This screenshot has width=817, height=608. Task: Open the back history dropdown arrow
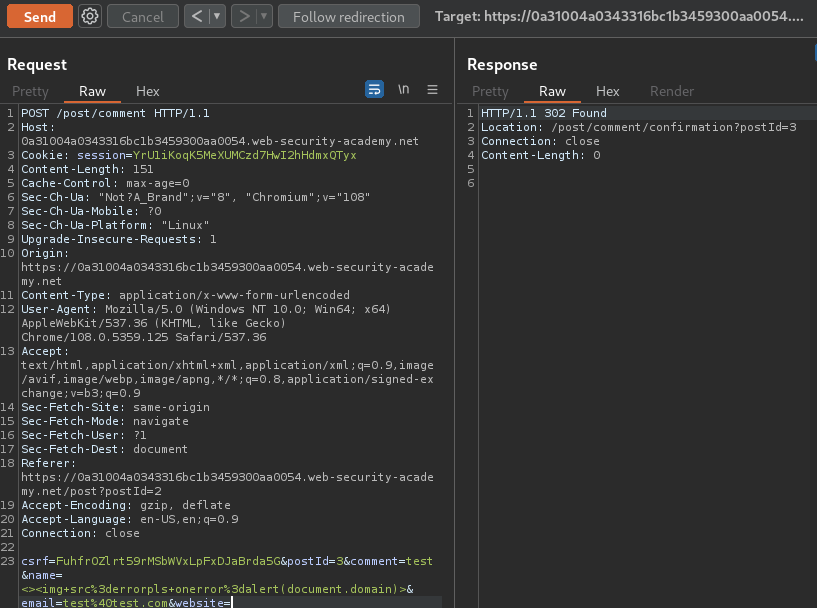tap(217, 17)
